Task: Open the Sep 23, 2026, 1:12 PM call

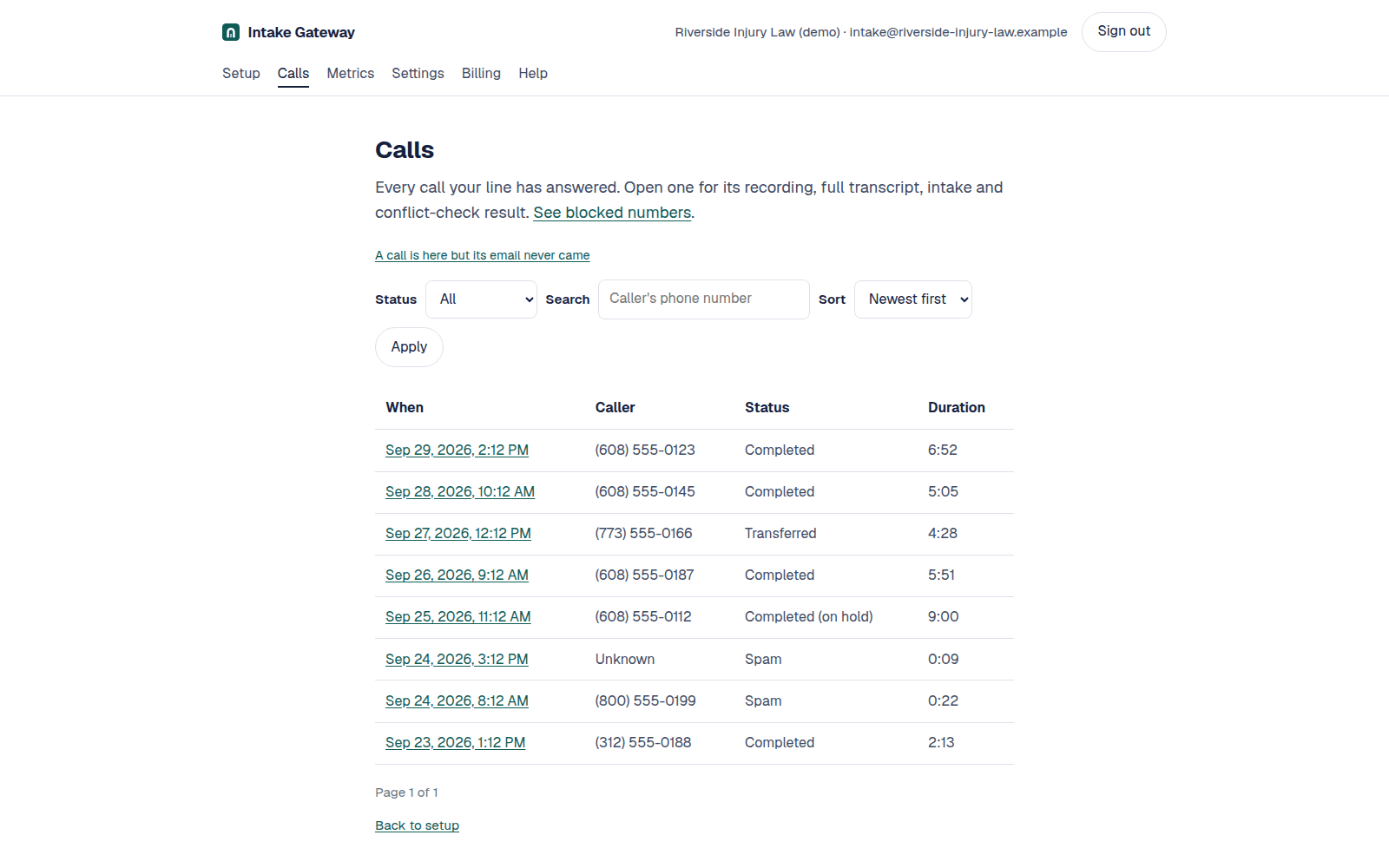Action: pos(455,743)
